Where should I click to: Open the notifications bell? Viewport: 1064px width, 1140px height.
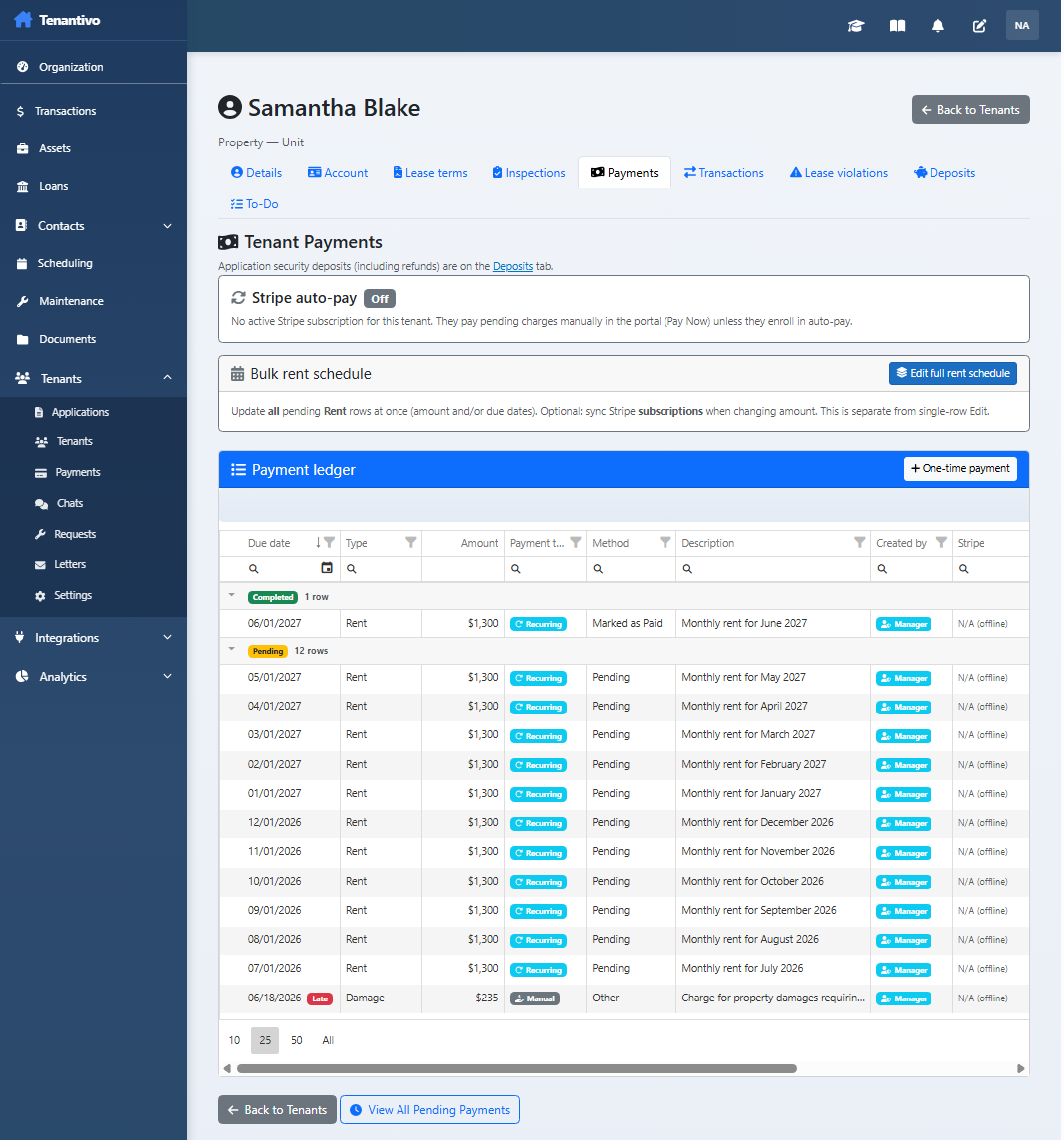938,26
